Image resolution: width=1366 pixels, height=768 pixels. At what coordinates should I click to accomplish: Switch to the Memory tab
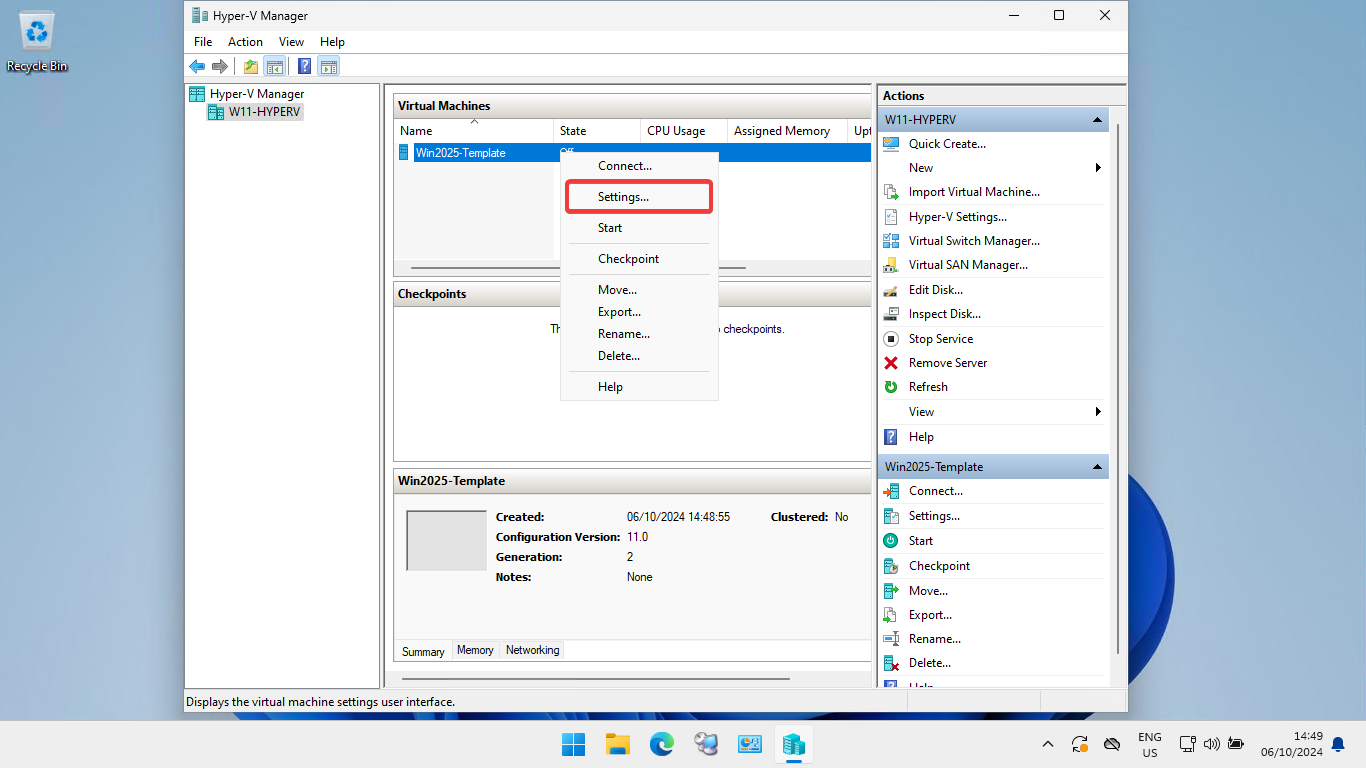(x=475, y=650)
